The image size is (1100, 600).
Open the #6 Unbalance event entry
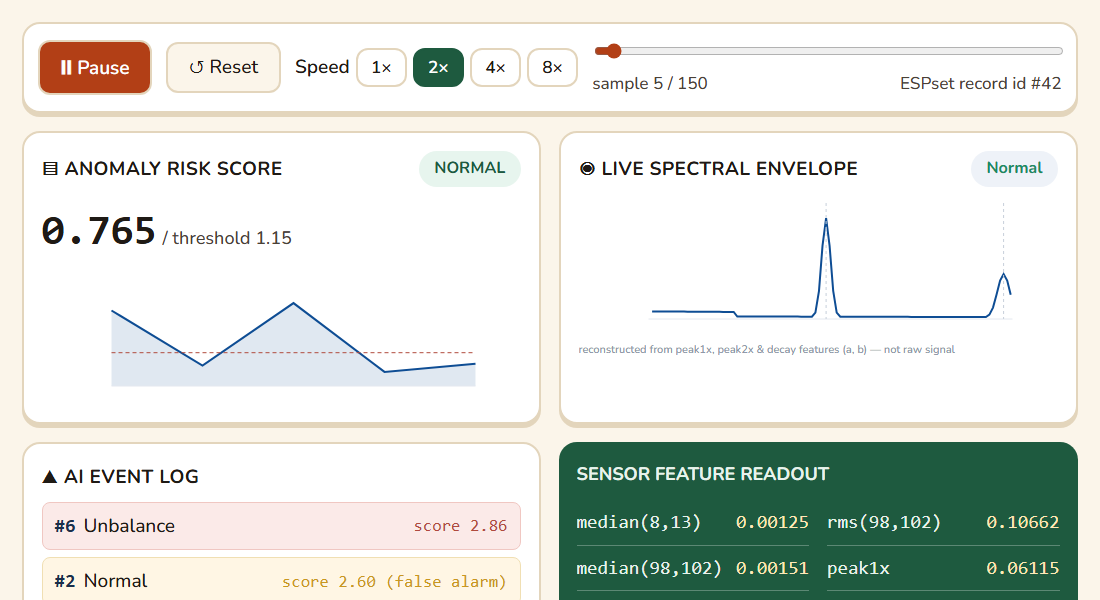click(x=281, y=526)
